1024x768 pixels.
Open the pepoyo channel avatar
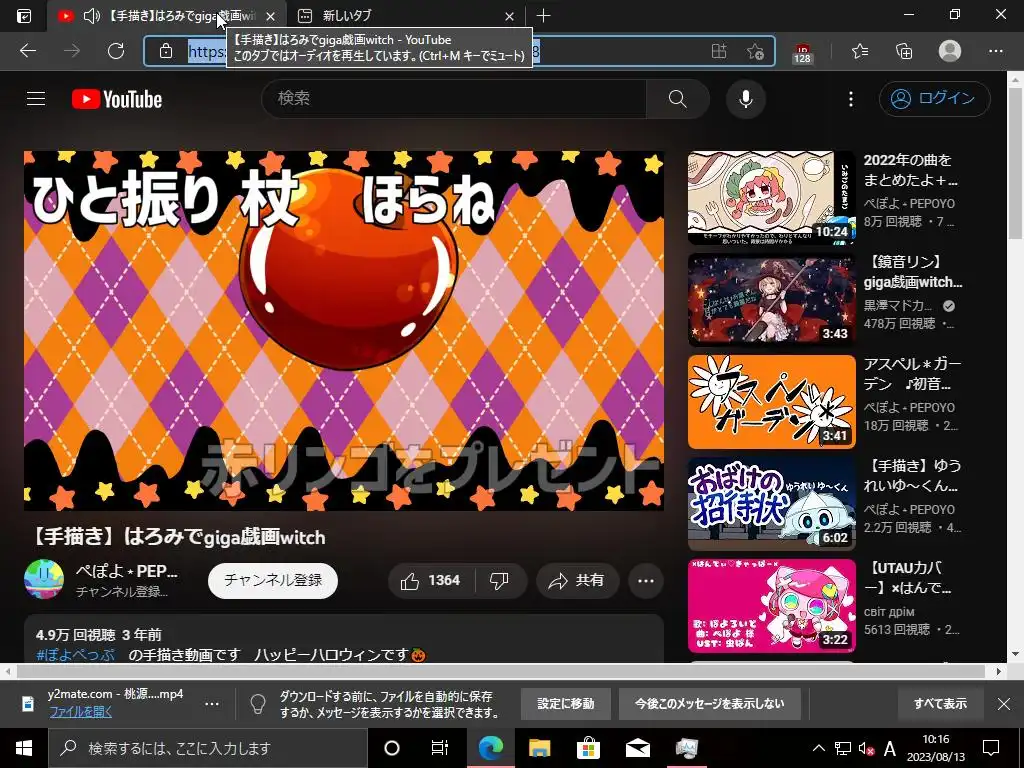point(44,579)
